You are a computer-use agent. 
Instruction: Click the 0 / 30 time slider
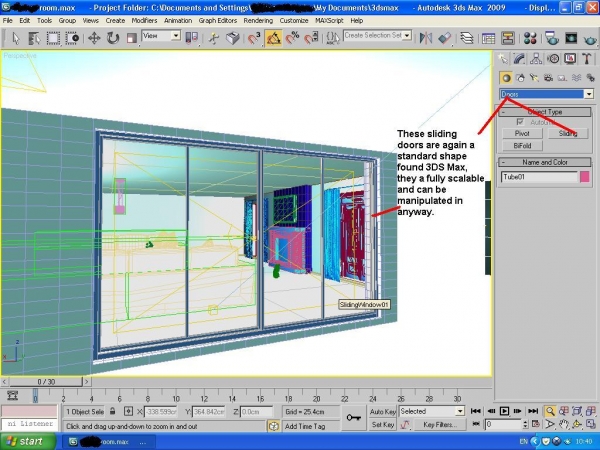pyautogui.click(x=46, y=382)
